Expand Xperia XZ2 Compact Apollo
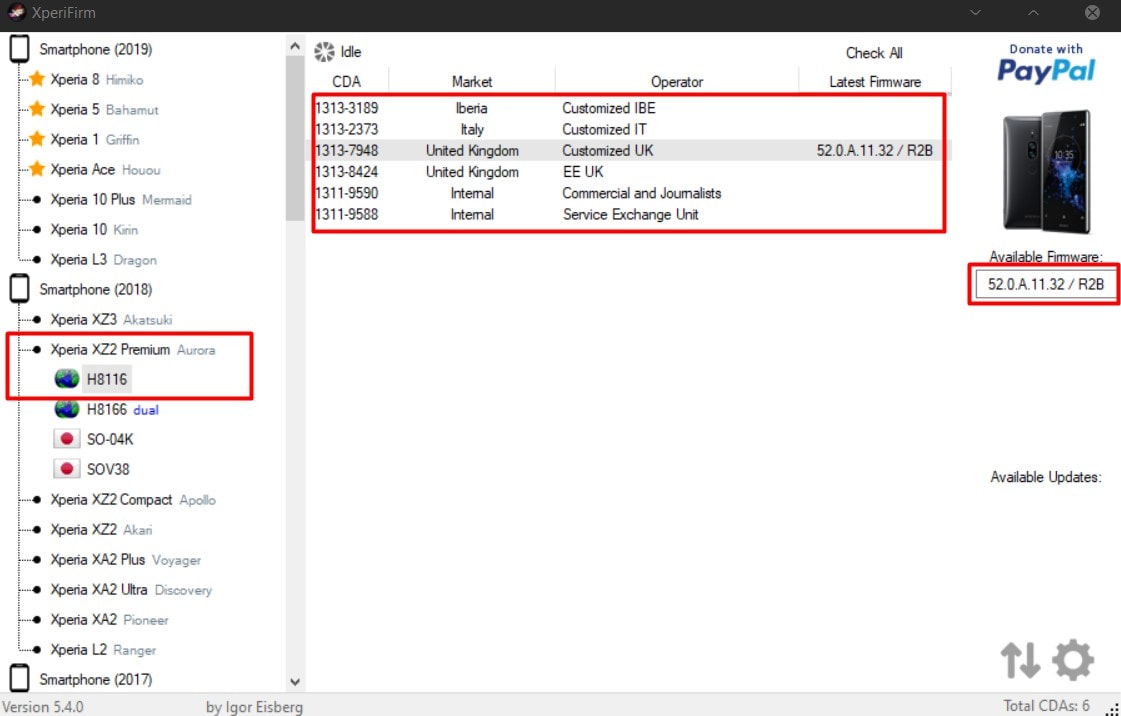Image resolution: width=1121 pixels, height=716 pixels. 133,499
